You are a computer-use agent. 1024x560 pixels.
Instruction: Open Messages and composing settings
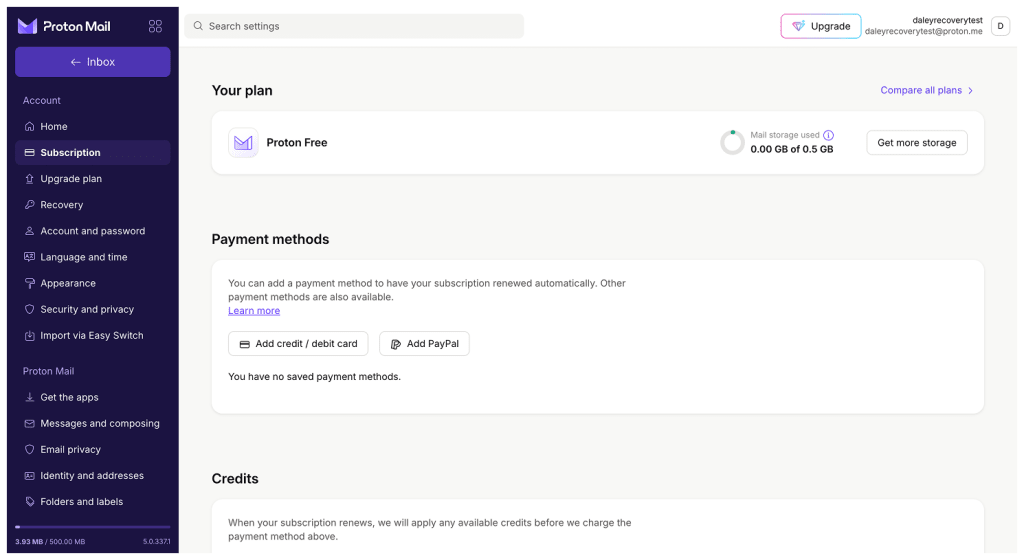point(93,424)
